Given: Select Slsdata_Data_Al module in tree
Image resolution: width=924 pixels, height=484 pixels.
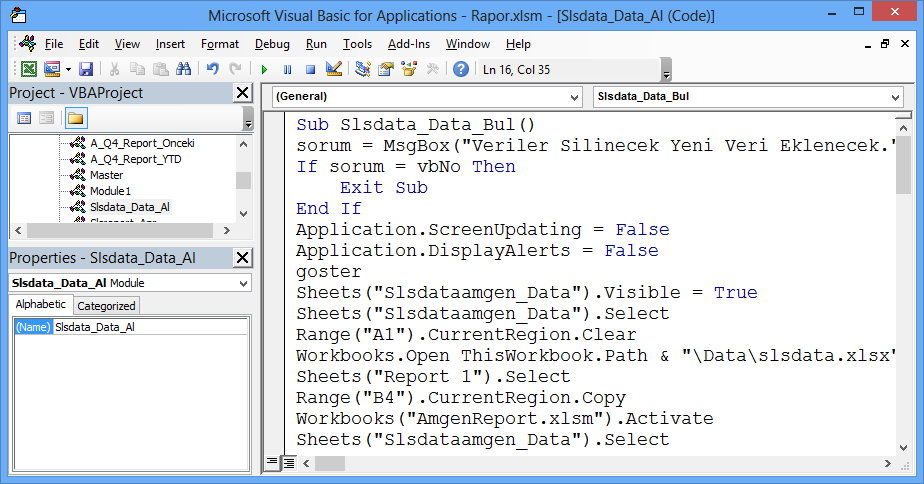Looking at the screenshot, I should 130,207.
